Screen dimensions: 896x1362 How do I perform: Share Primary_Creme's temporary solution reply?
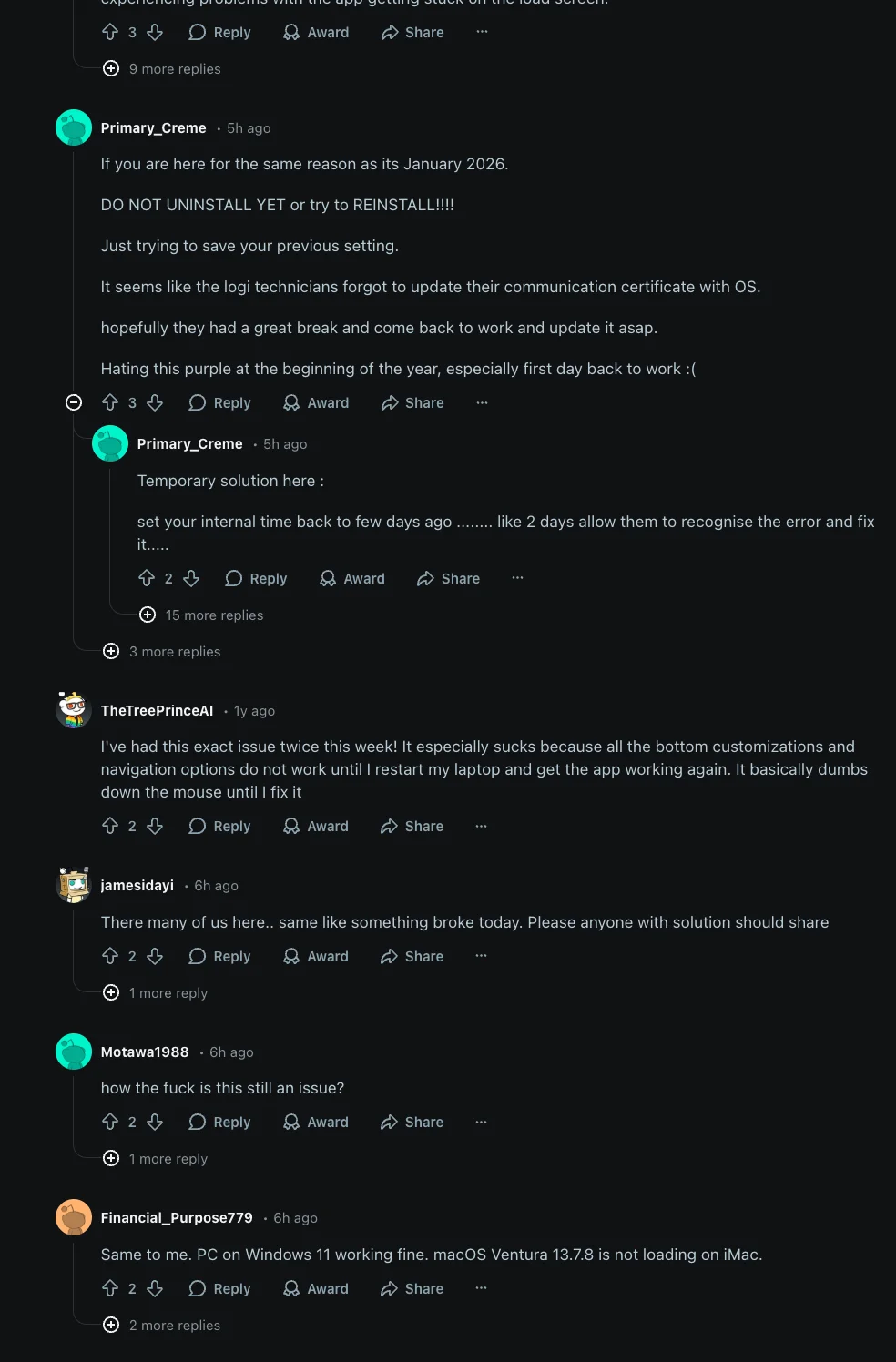coord(448,578)
